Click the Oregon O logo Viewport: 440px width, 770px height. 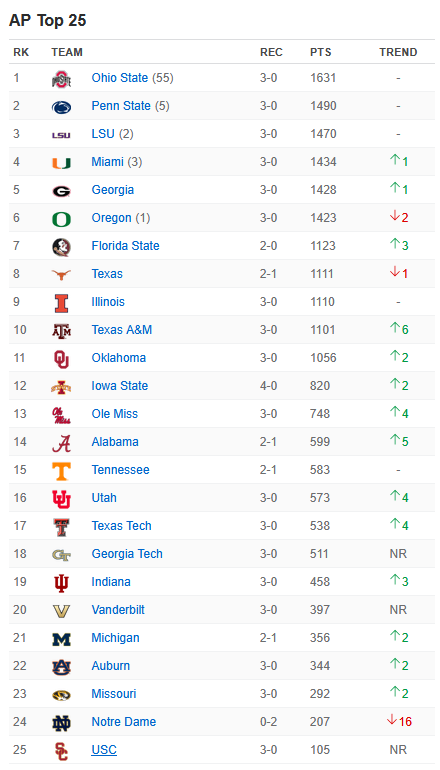coord(61,219)
